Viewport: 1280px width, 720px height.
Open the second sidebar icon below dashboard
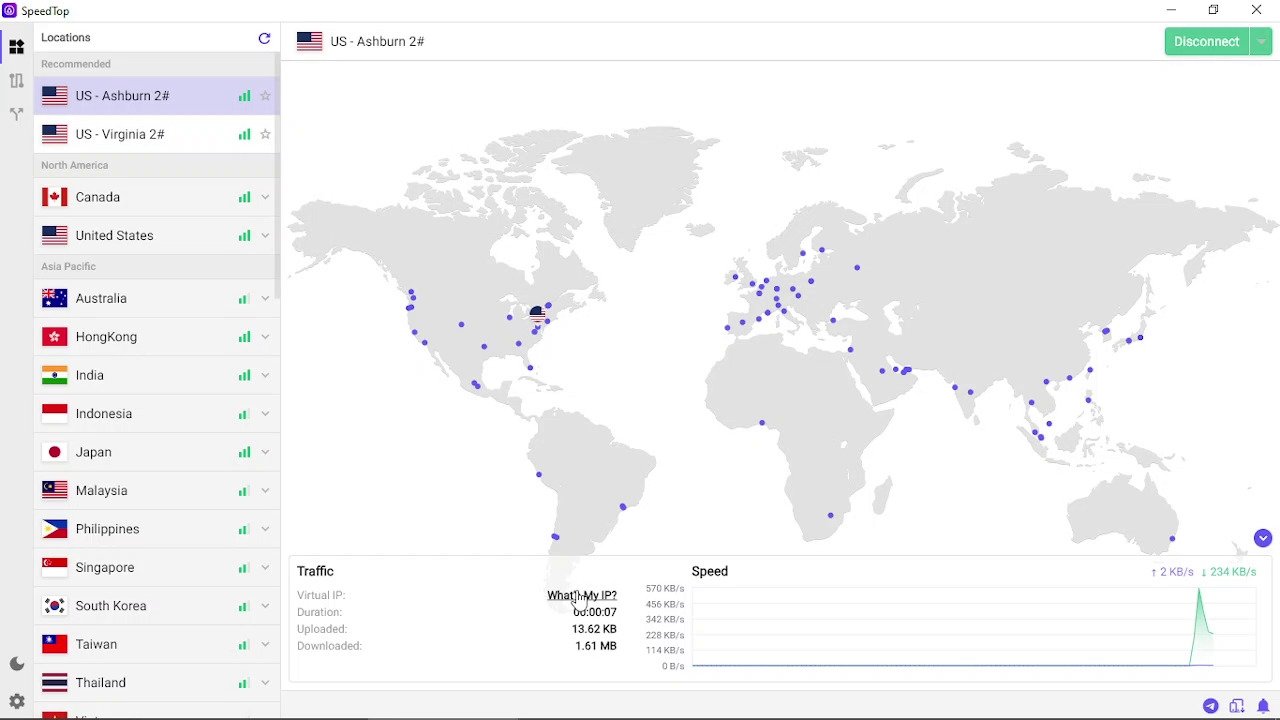16,81
